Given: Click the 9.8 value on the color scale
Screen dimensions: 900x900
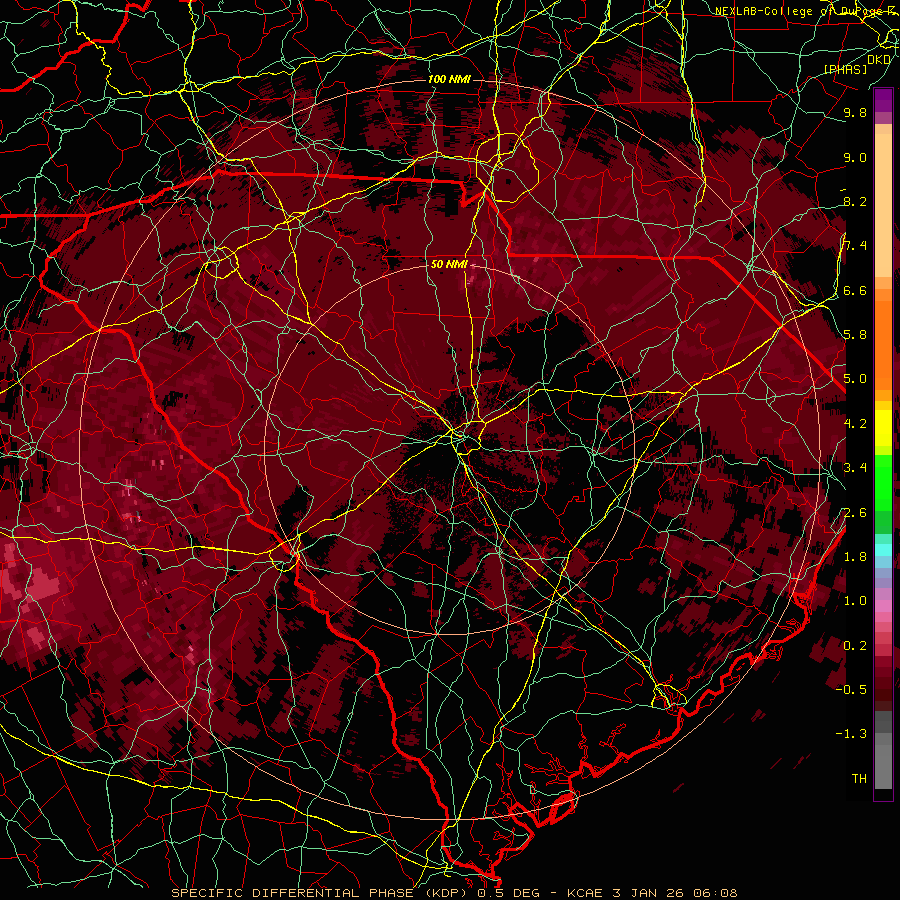Looking at the screenshot, I should tap(855, 112).
